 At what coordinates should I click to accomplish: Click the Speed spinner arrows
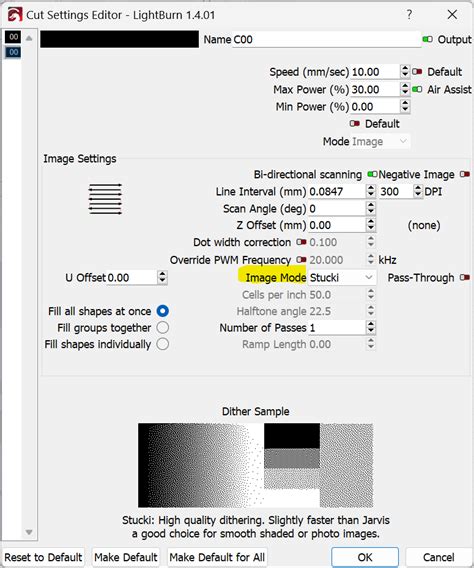tap(405, 71)
